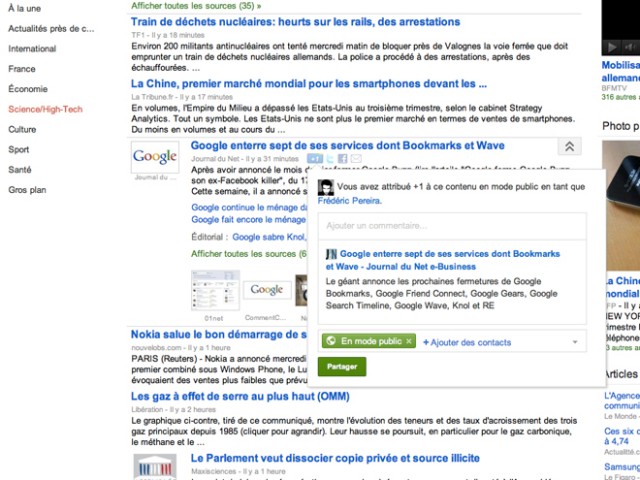Open the Google sabre Knol editorial link
Screen dimensions: 640x480
tap(269, 237)
